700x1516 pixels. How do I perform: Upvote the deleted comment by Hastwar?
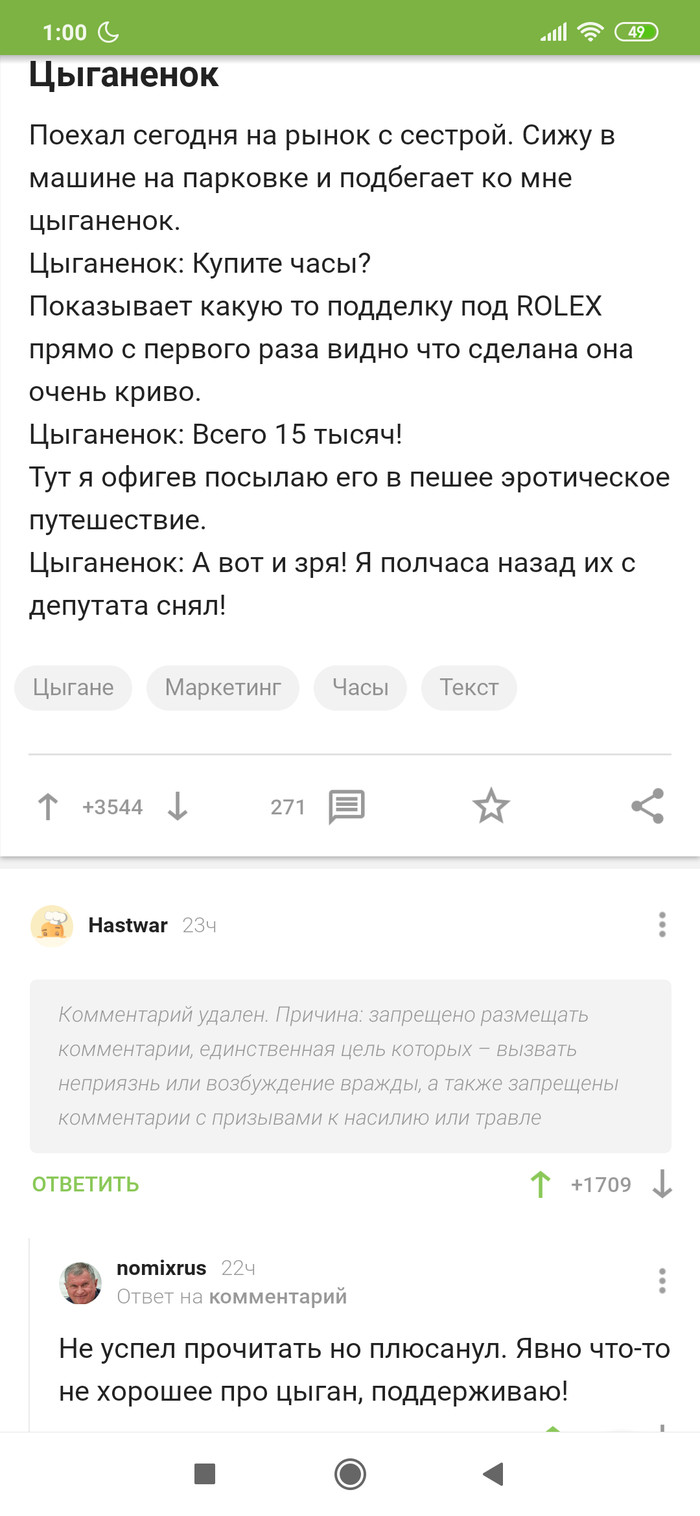coord(541,1183)
